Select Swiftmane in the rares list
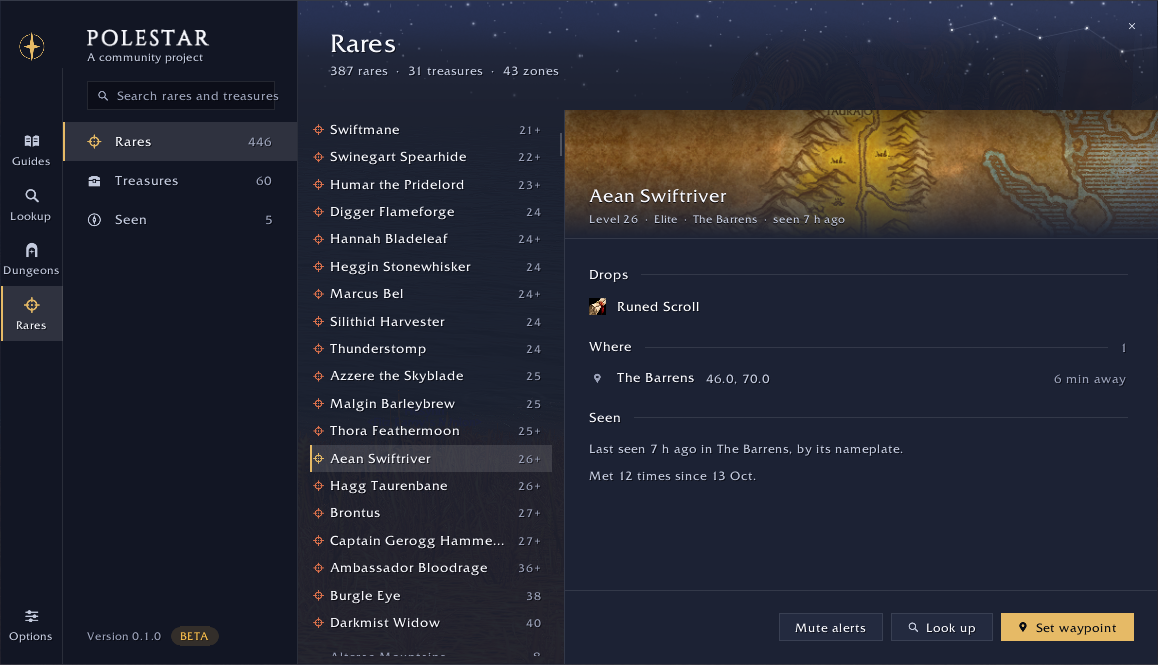Image resolution: width=1158 pixels, height=665 pixels. (x=431, y=129)
